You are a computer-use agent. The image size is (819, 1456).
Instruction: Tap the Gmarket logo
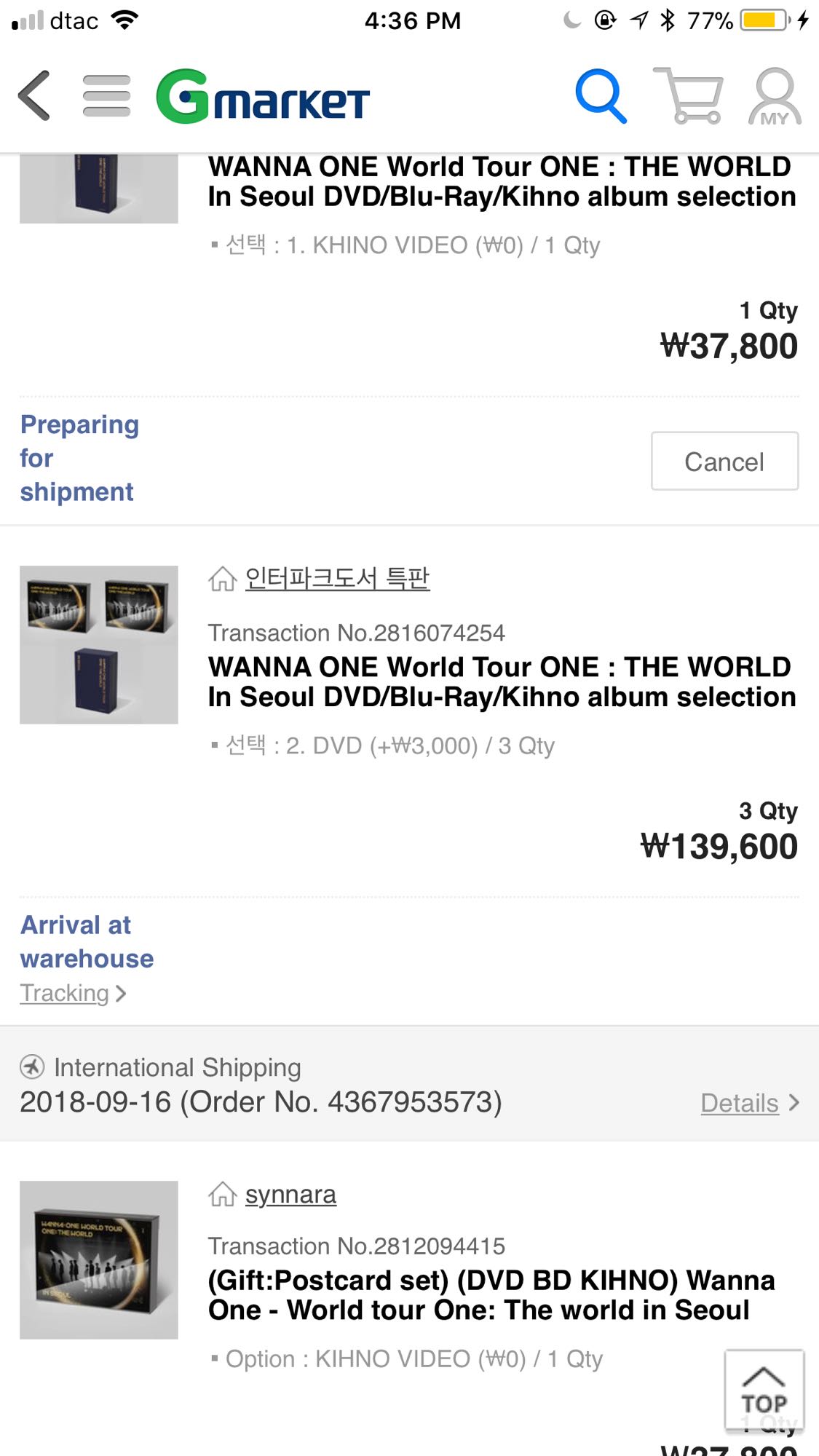(263, 97)
